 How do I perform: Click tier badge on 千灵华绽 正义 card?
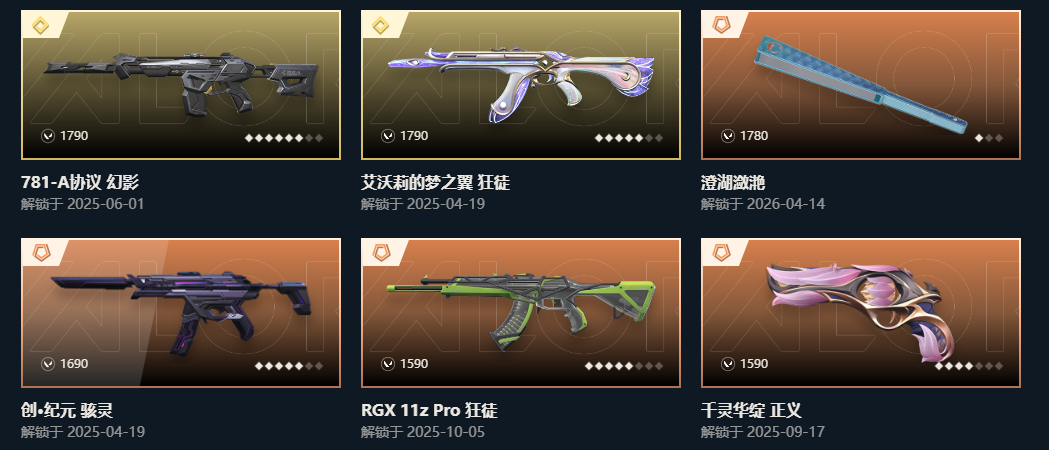(721, 254)
